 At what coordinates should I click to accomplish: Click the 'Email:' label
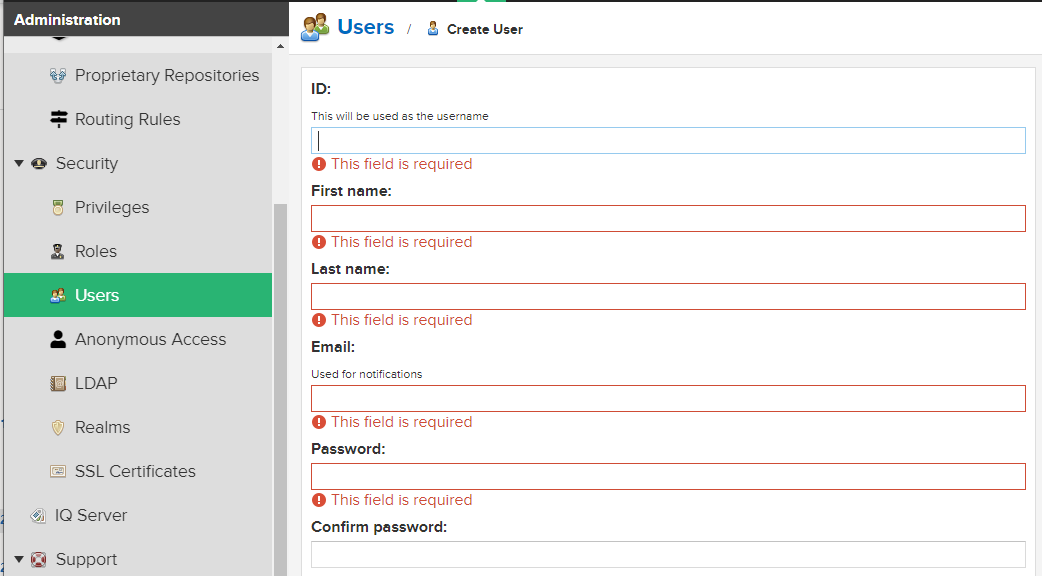(x=333, y=347)
